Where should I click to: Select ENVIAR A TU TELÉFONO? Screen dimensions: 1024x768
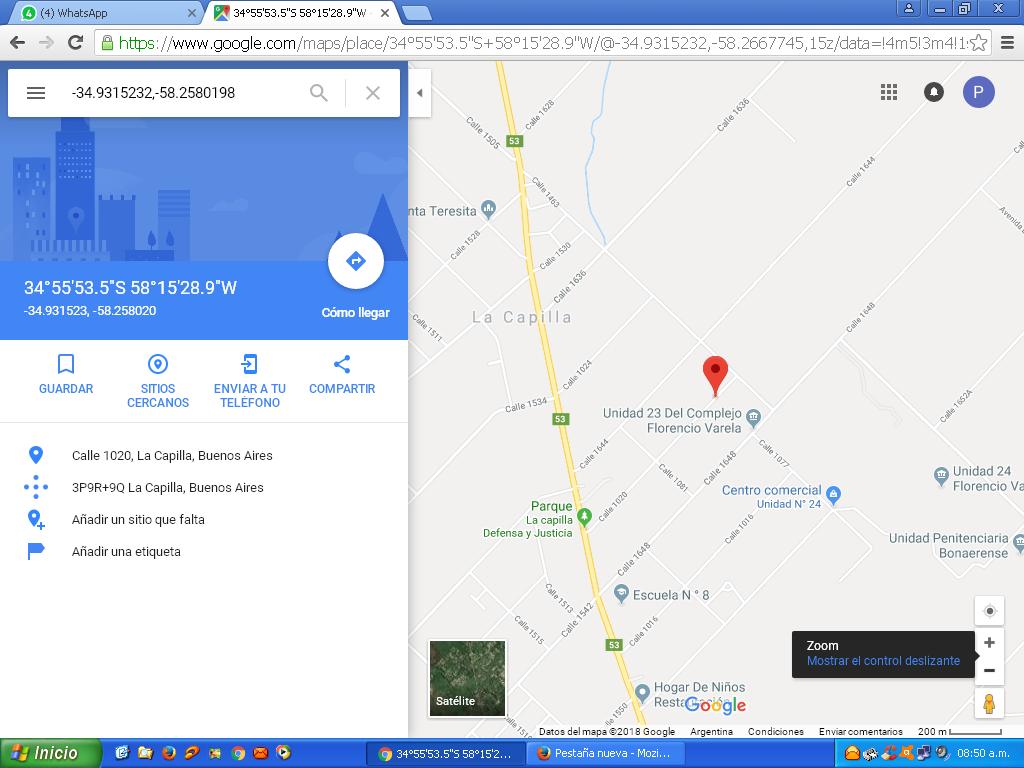click(x=250, y=382)
